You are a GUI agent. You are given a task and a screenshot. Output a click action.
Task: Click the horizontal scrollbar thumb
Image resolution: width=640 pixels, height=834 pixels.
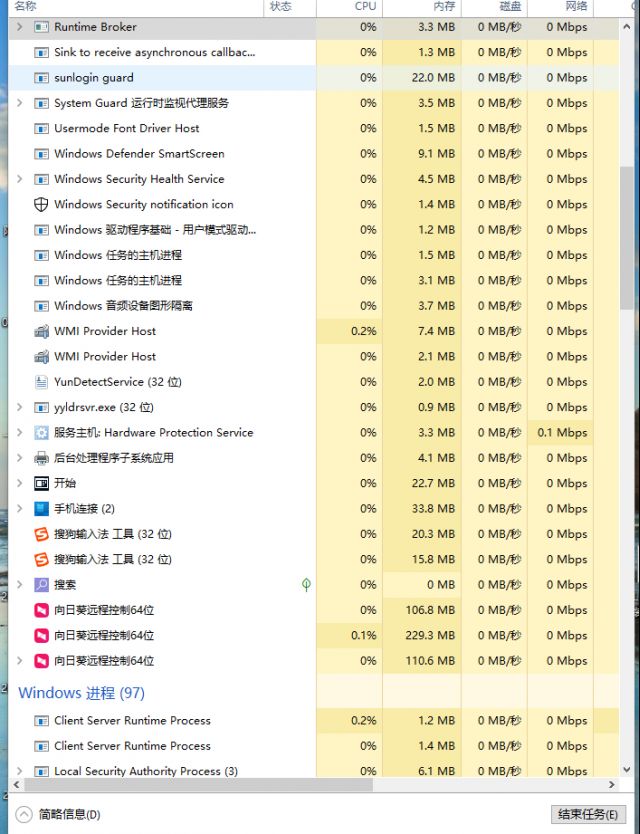(198, 785)
